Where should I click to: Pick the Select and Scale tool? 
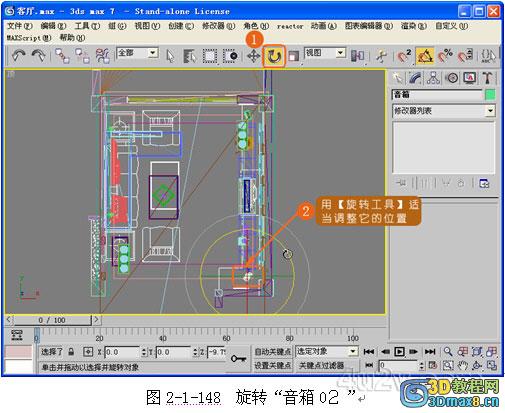tap(294, 56)
